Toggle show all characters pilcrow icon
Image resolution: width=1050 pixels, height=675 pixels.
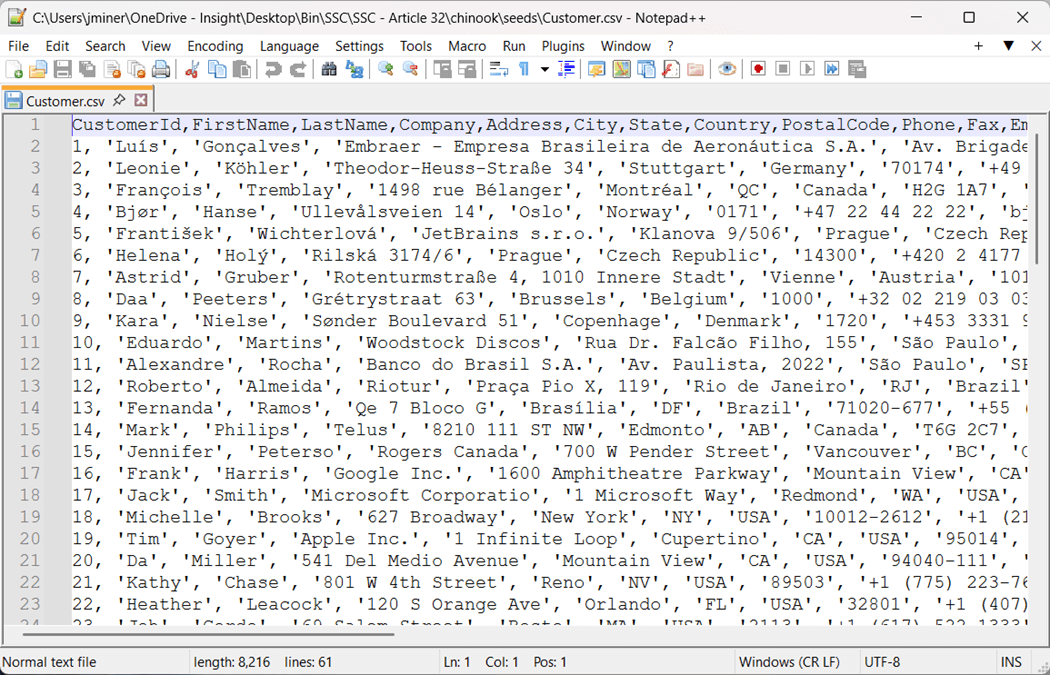pyautogui.click(x=524, y=69)
